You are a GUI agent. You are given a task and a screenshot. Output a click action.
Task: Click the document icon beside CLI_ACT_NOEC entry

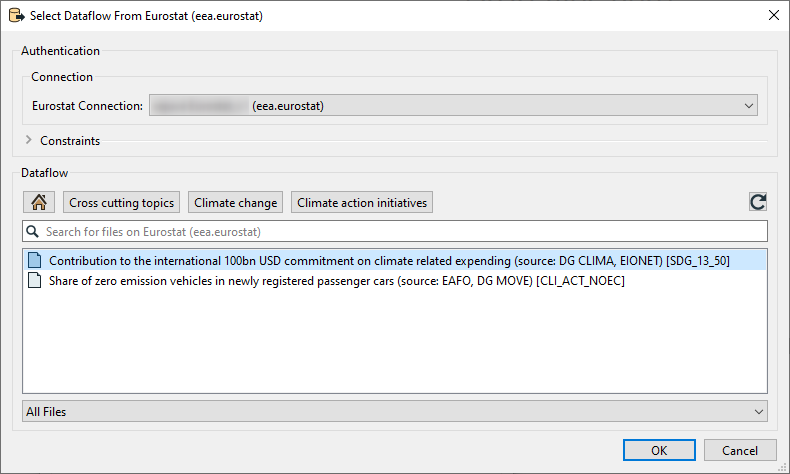click(x=36, y=280)
